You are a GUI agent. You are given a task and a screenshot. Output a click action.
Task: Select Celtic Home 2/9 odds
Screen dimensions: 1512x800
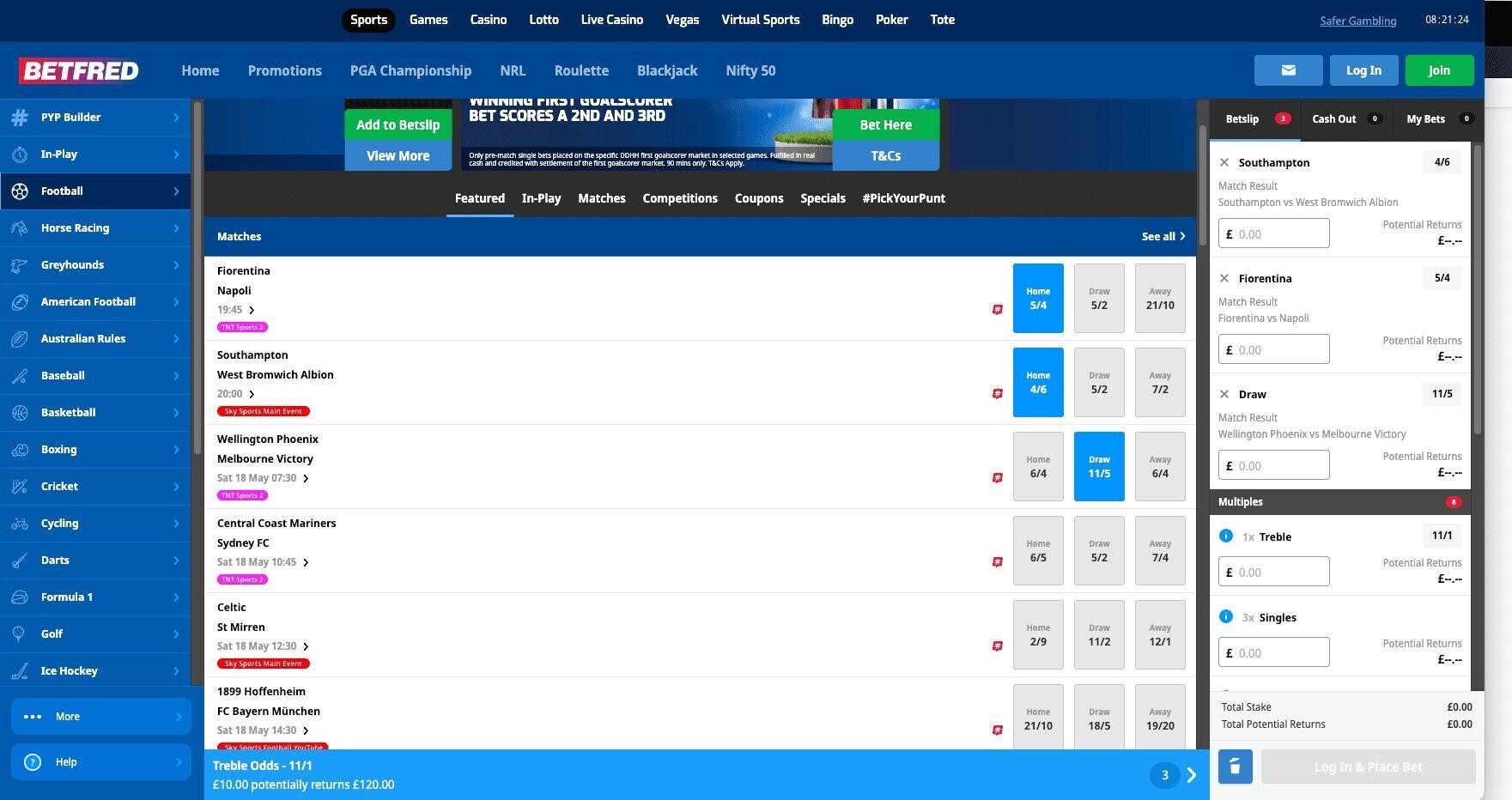pyautogui.click(x=1038, y=634)
